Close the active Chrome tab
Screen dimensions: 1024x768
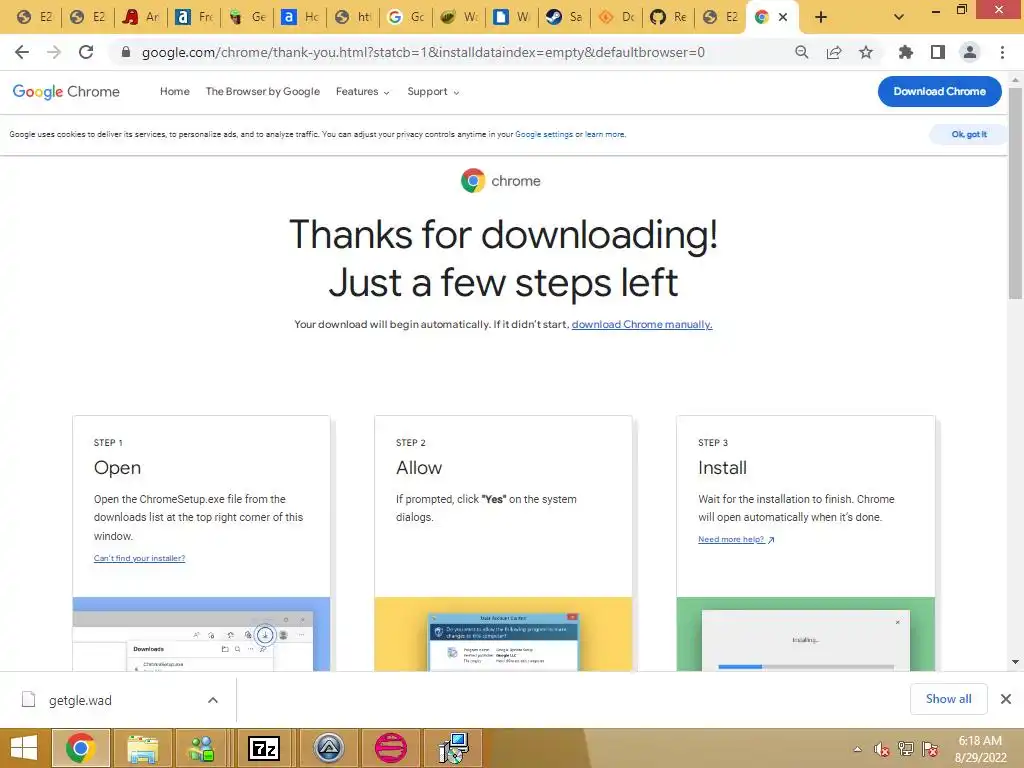tap(783, 17)
